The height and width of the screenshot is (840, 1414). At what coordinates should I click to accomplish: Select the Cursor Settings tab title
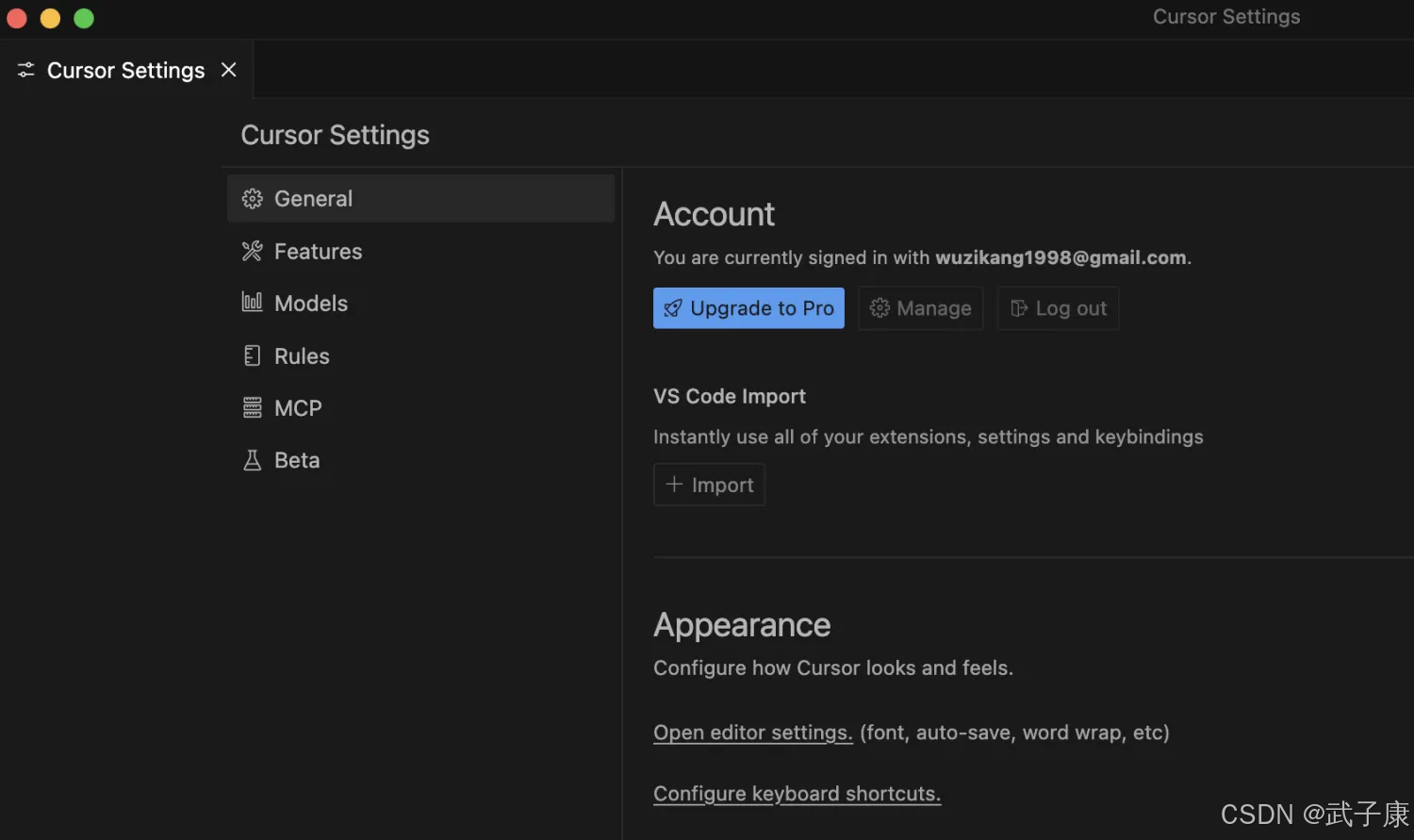click(125, 71)
